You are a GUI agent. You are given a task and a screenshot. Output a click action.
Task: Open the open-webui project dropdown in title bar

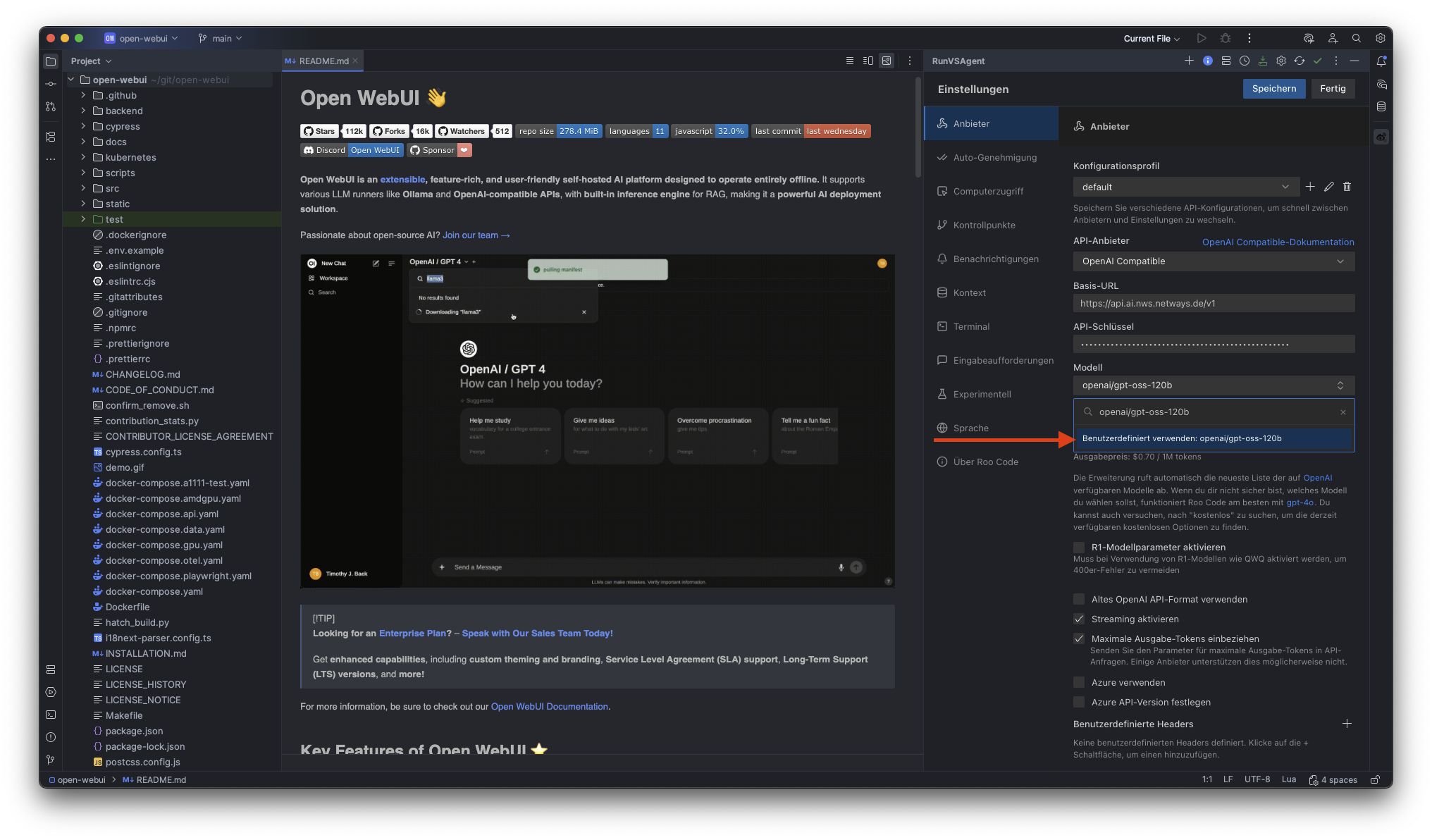pyautogui.click(x=142, y=39)
